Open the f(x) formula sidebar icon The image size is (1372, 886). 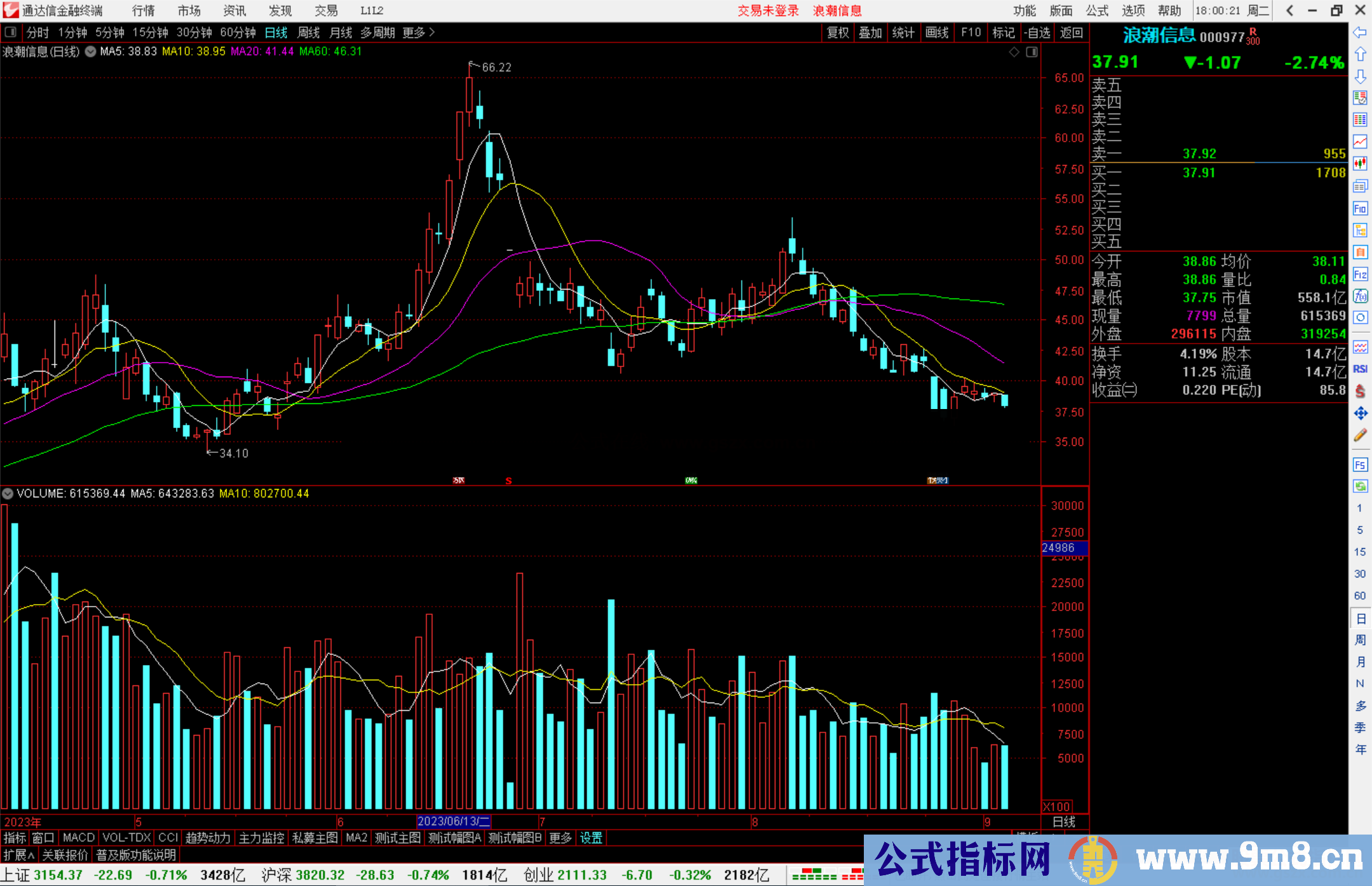pyautogui.click(x=1360, y=297)
